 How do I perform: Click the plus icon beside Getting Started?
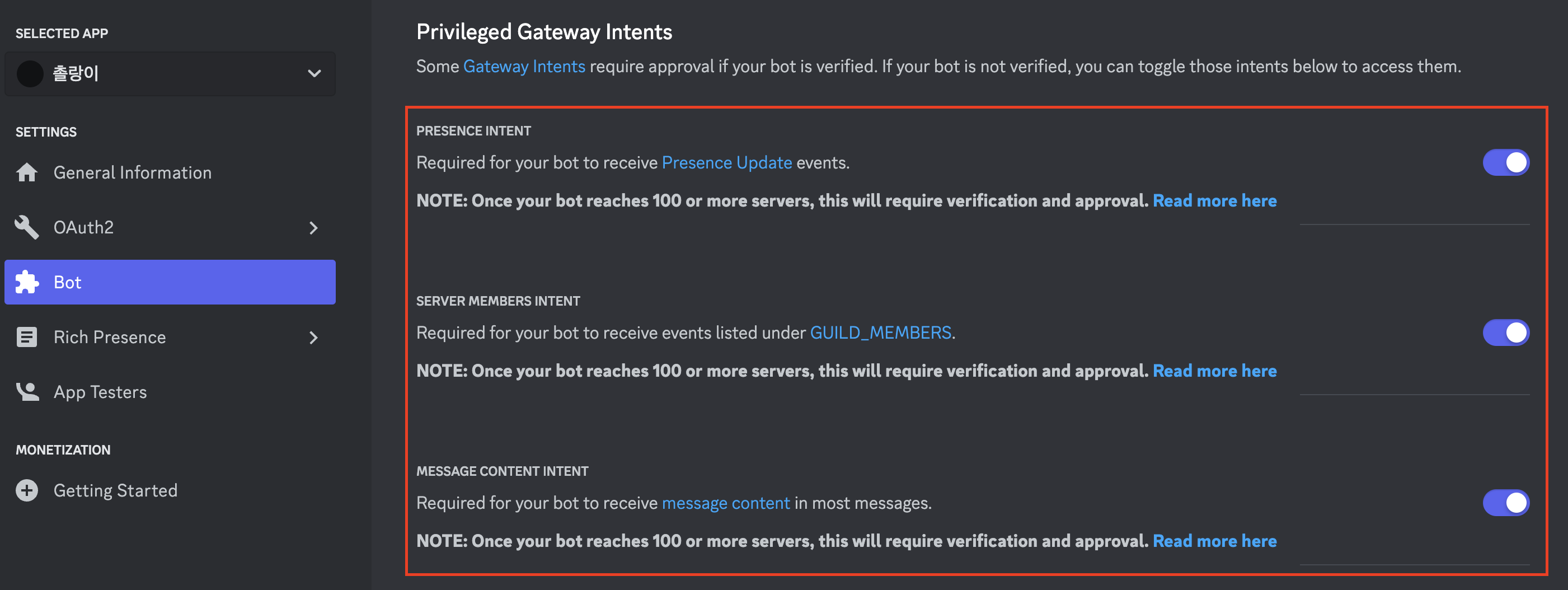pos(27,491)
